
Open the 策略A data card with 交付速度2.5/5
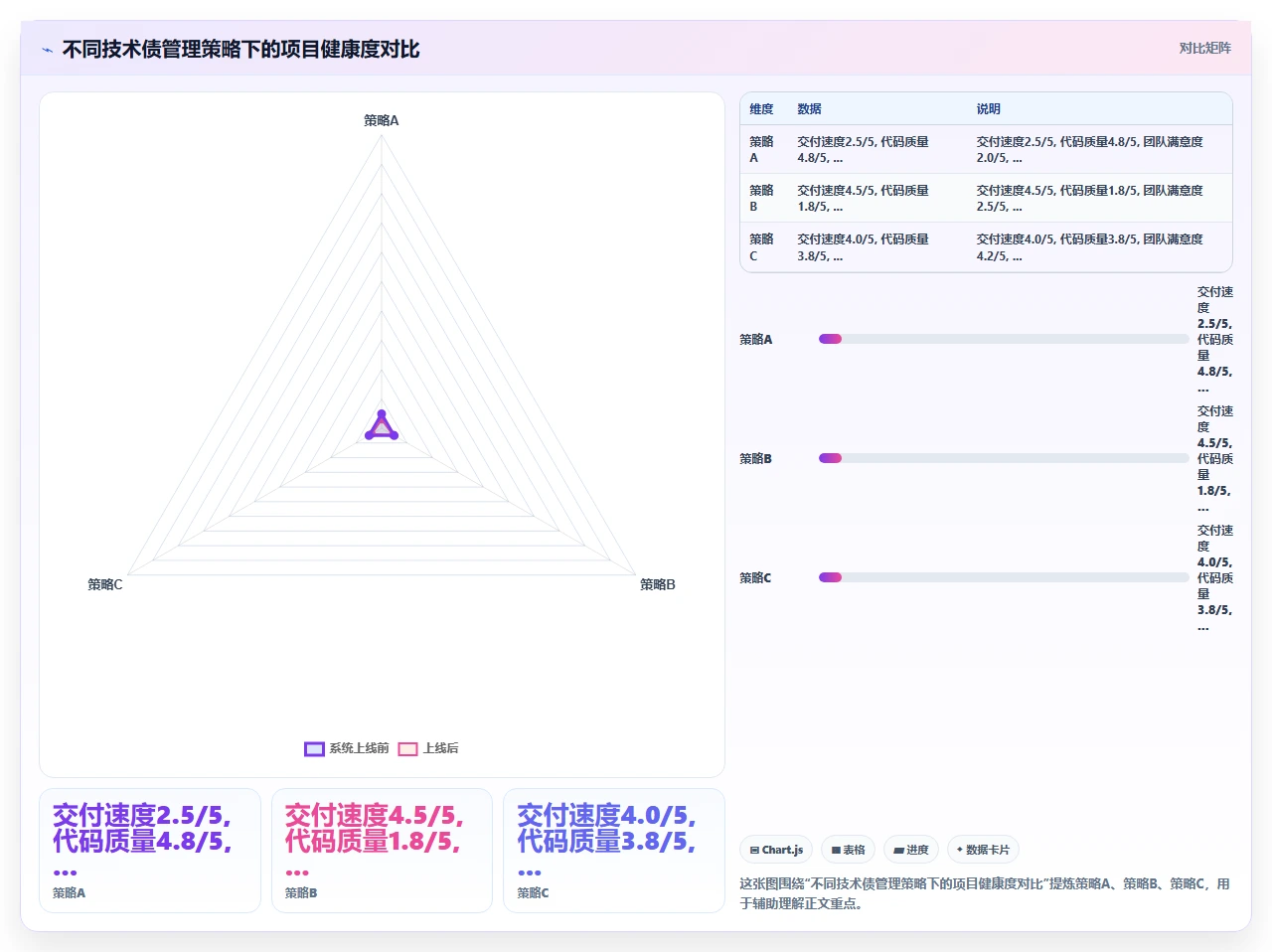coord(150,851)
